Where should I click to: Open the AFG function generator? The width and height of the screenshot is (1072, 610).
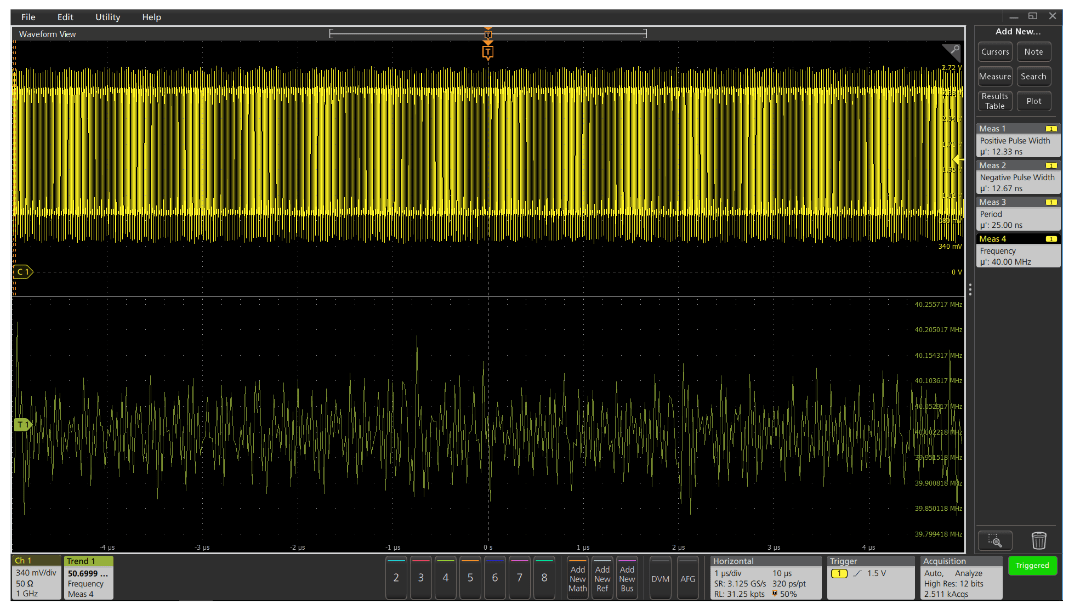tap(688, 578)
